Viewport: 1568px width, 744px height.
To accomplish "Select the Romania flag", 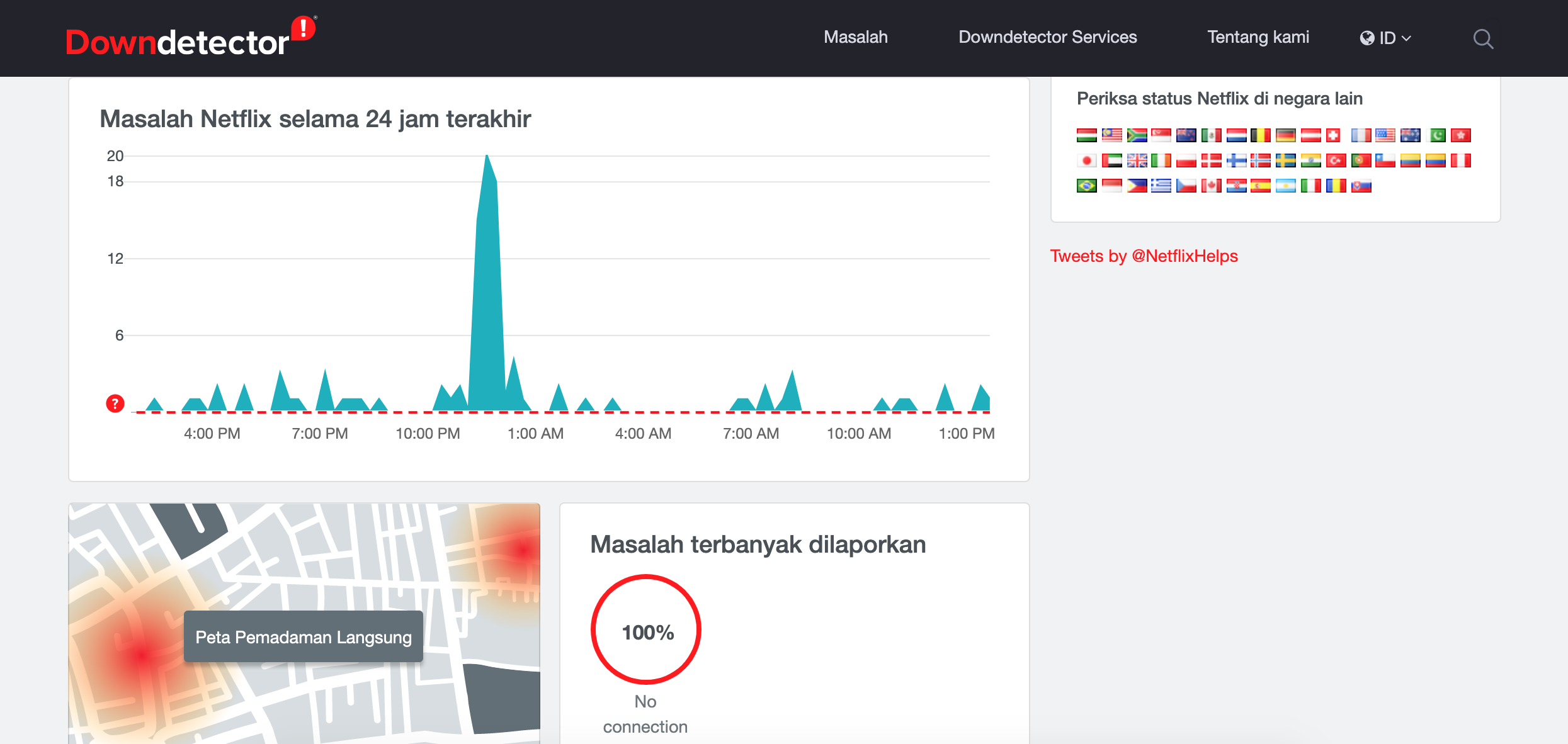I will point(1336,186).
